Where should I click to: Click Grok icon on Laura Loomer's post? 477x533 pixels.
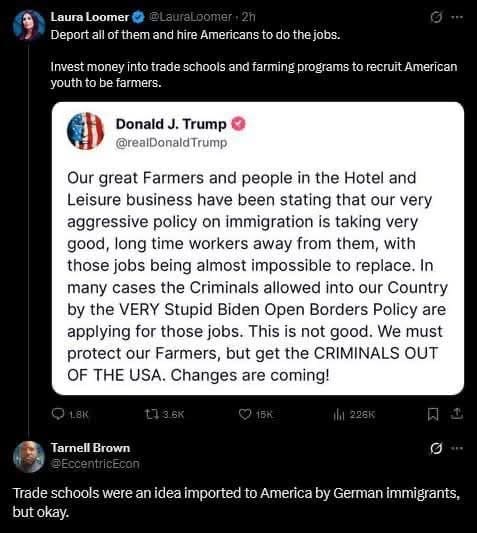pos(436,17)
